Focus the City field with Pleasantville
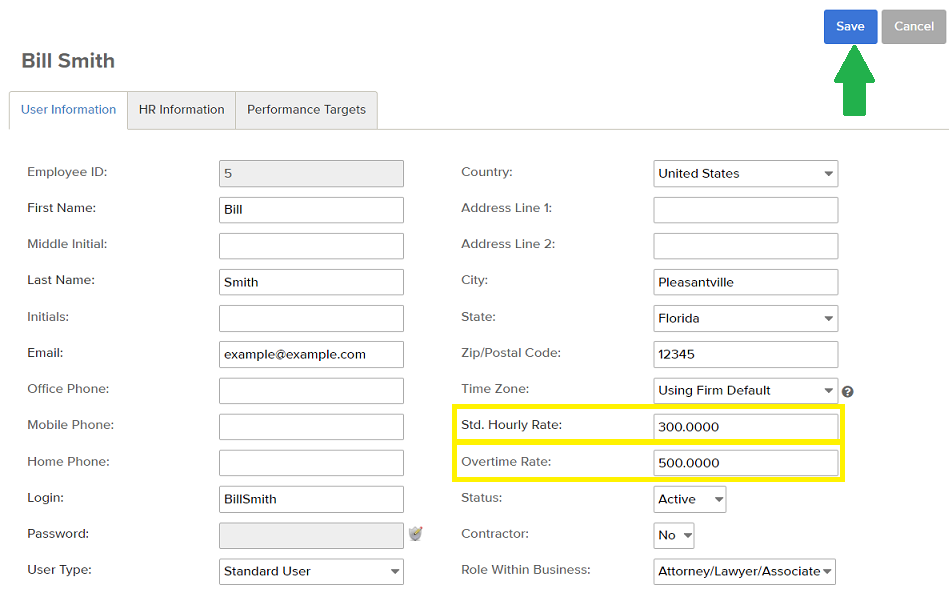Screen dimensions: 949x597 [746, 282]
